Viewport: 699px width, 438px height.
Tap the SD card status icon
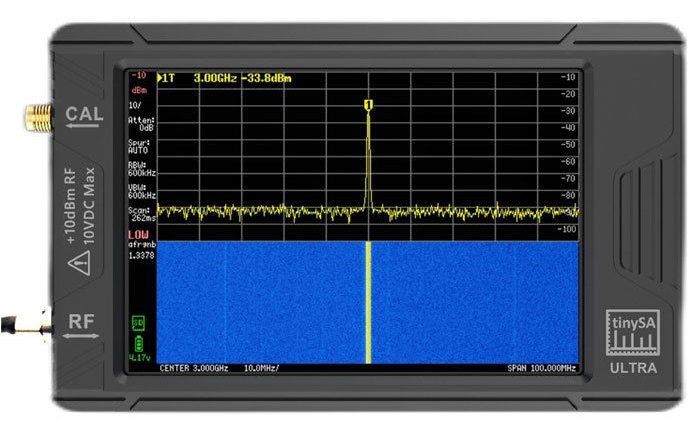point(138,322)
